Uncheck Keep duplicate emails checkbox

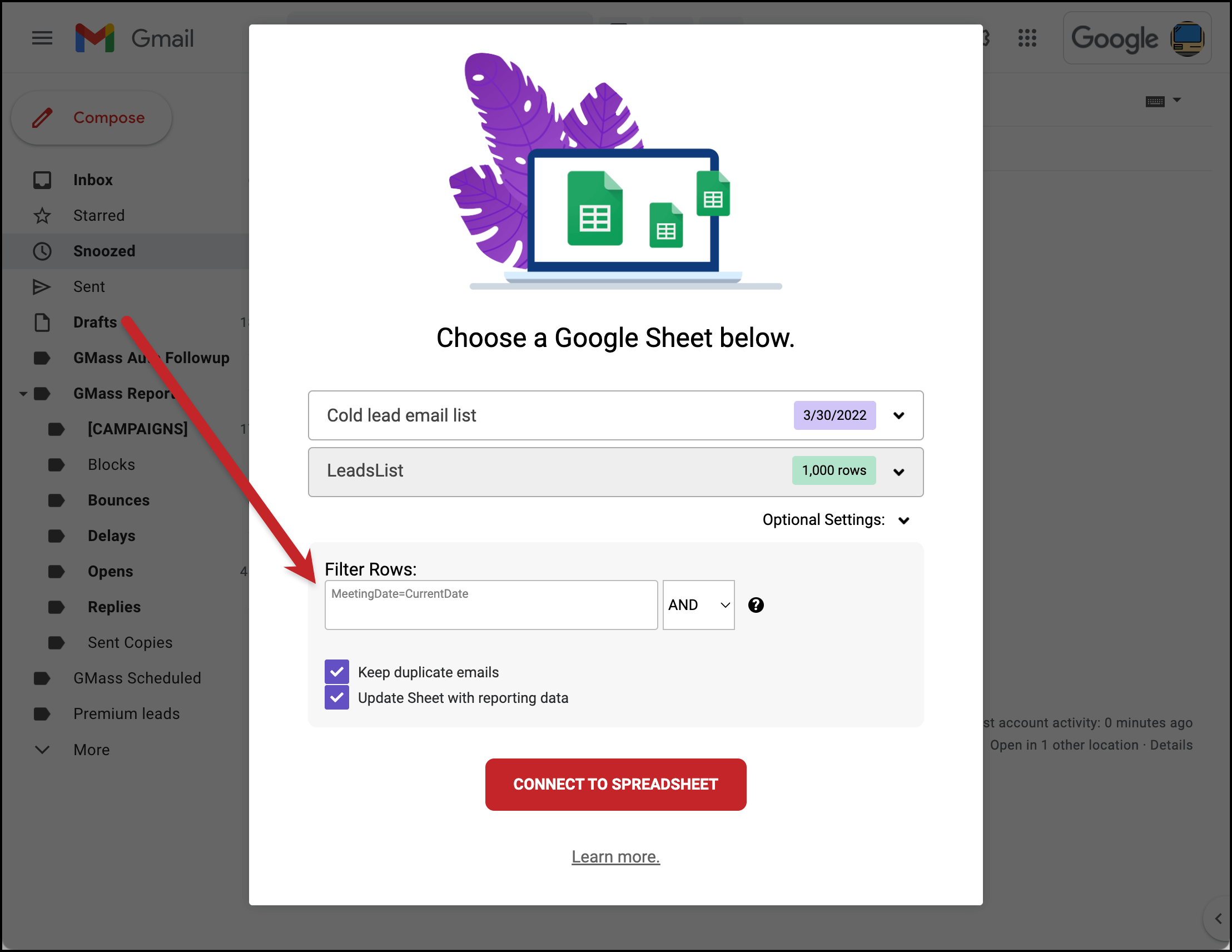[337, 672]
